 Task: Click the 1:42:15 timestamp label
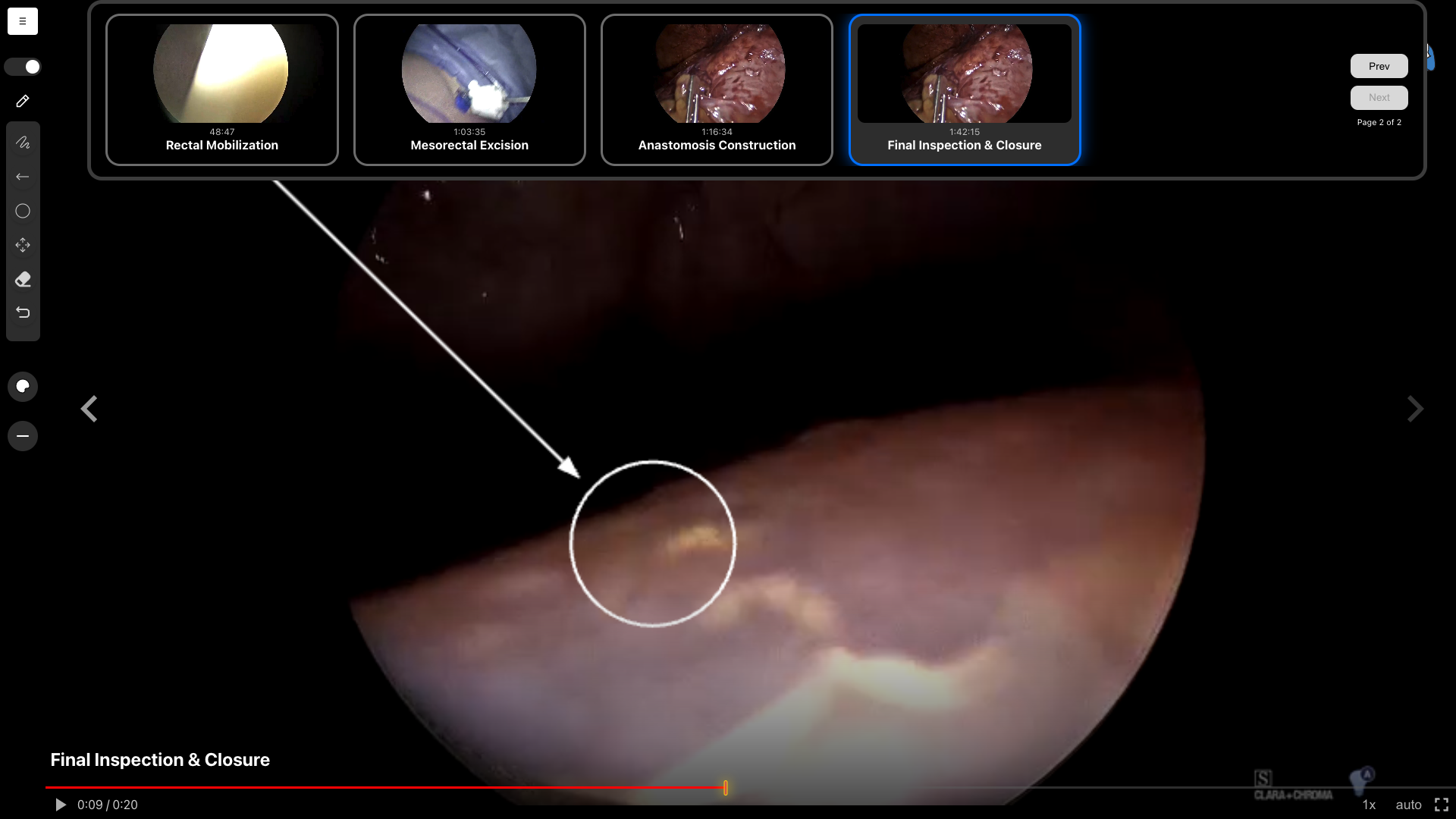tap(965, 132)
